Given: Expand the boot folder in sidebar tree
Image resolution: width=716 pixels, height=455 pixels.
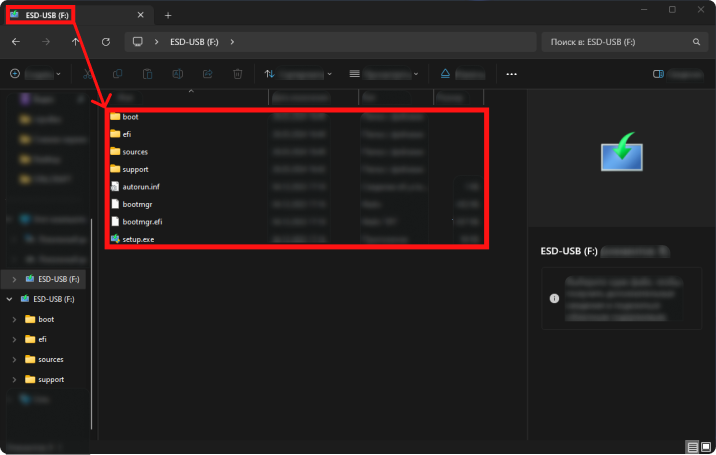Looking at the screenshot, I should 14,319.
